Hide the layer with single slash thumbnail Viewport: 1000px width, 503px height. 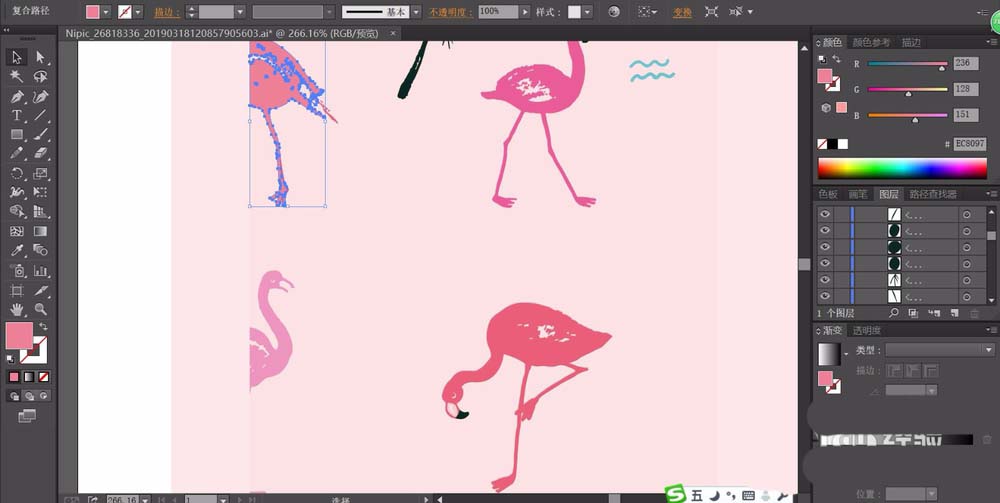[825, 214]
